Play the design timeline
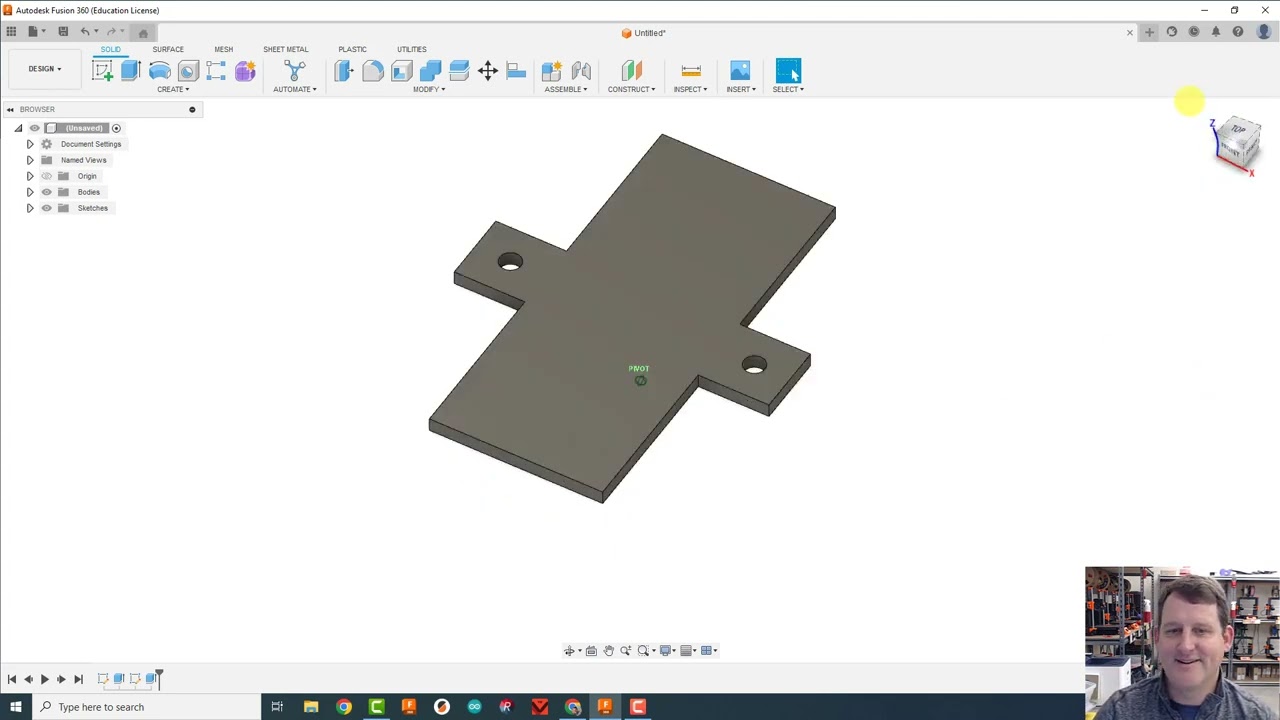 coord(44,679)
